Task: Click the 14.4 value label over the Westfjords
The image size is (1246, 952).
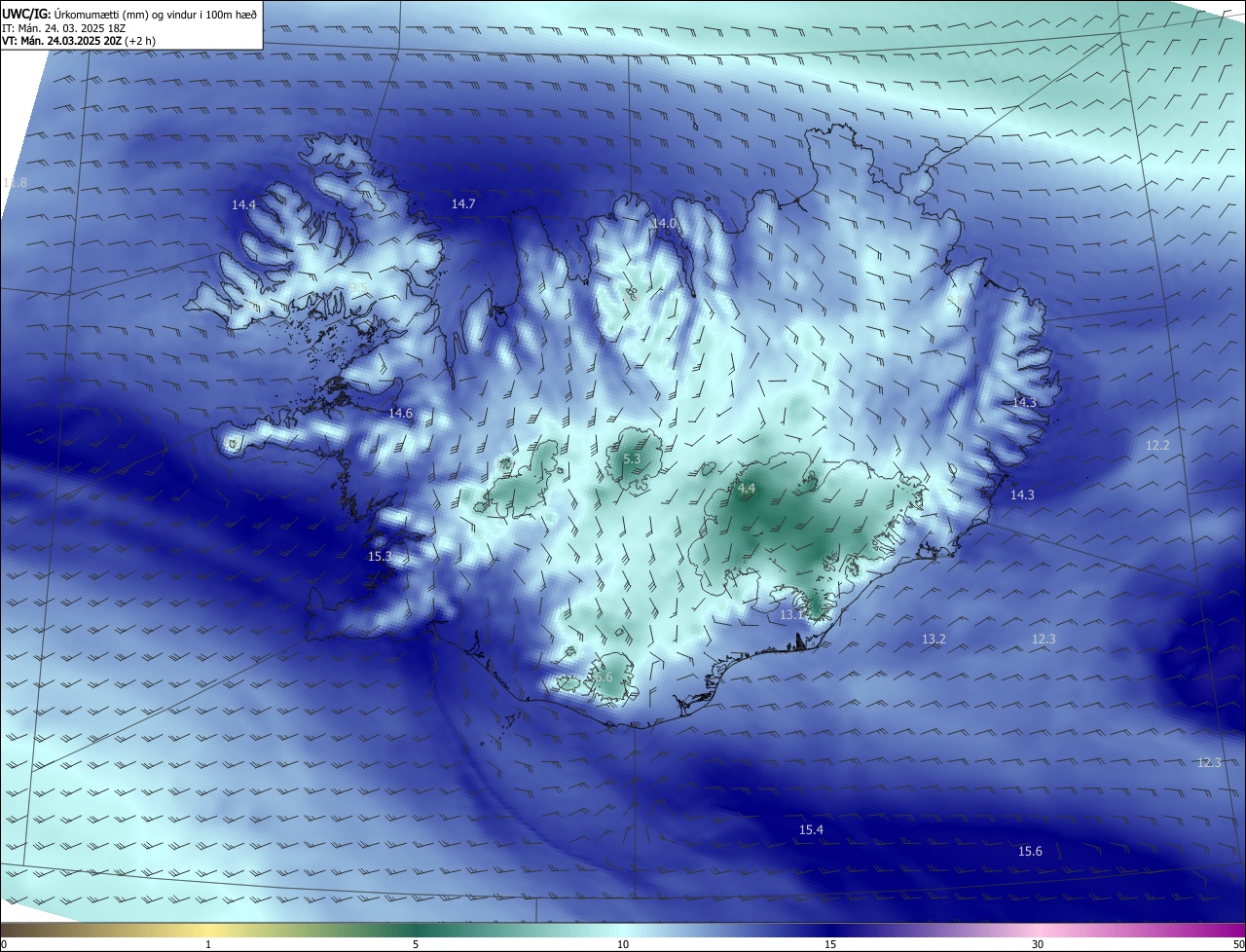Action: tap(243, 204)
